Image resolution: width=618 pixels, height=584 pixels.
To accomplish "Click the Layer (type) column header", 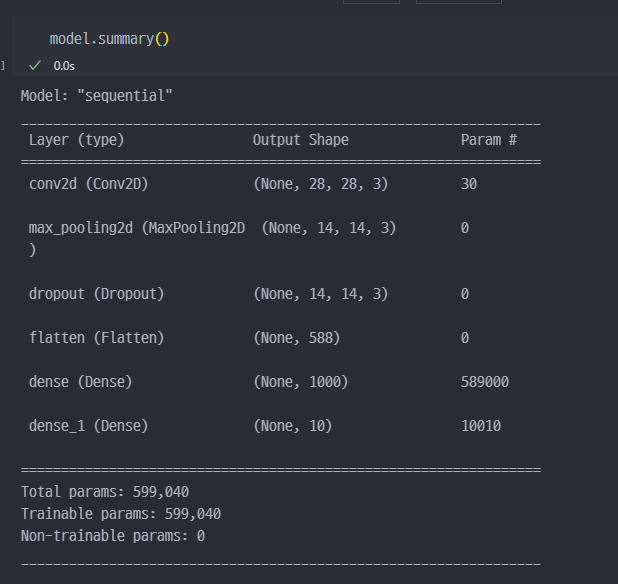I will 76,140.
